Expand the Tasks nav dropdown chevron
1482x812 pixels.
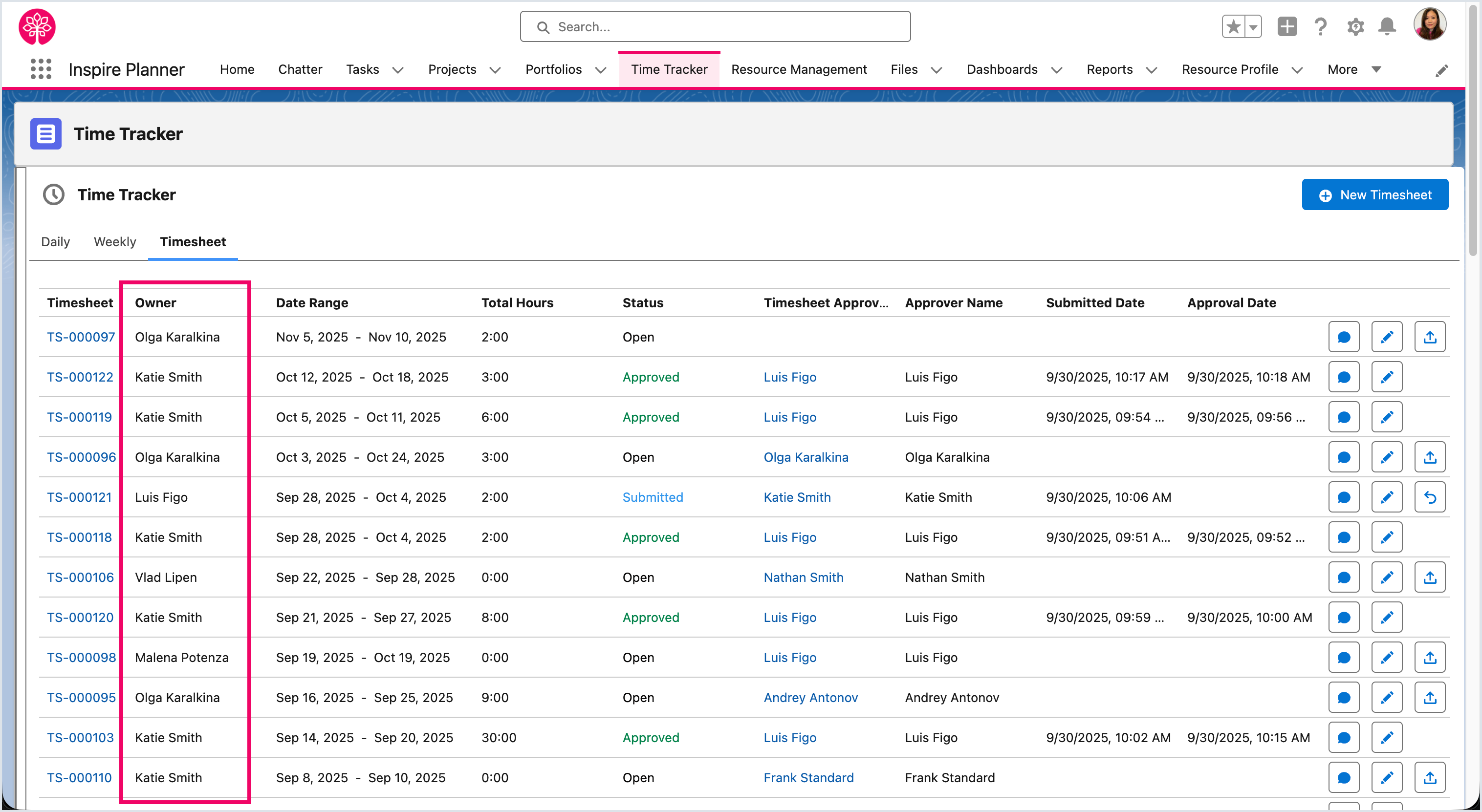point(397,70)
